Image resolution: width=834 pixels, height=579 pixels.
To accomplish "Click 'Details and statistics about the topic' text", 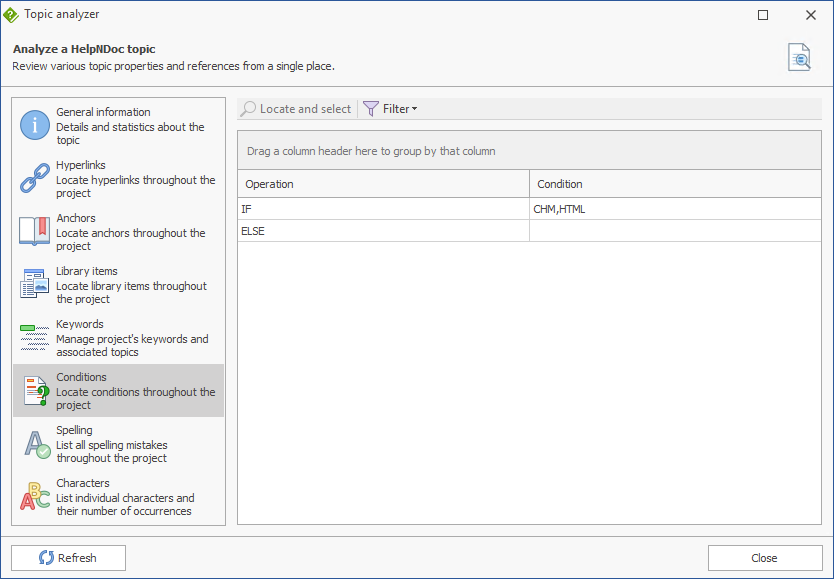I will click(x=130, y=133).
